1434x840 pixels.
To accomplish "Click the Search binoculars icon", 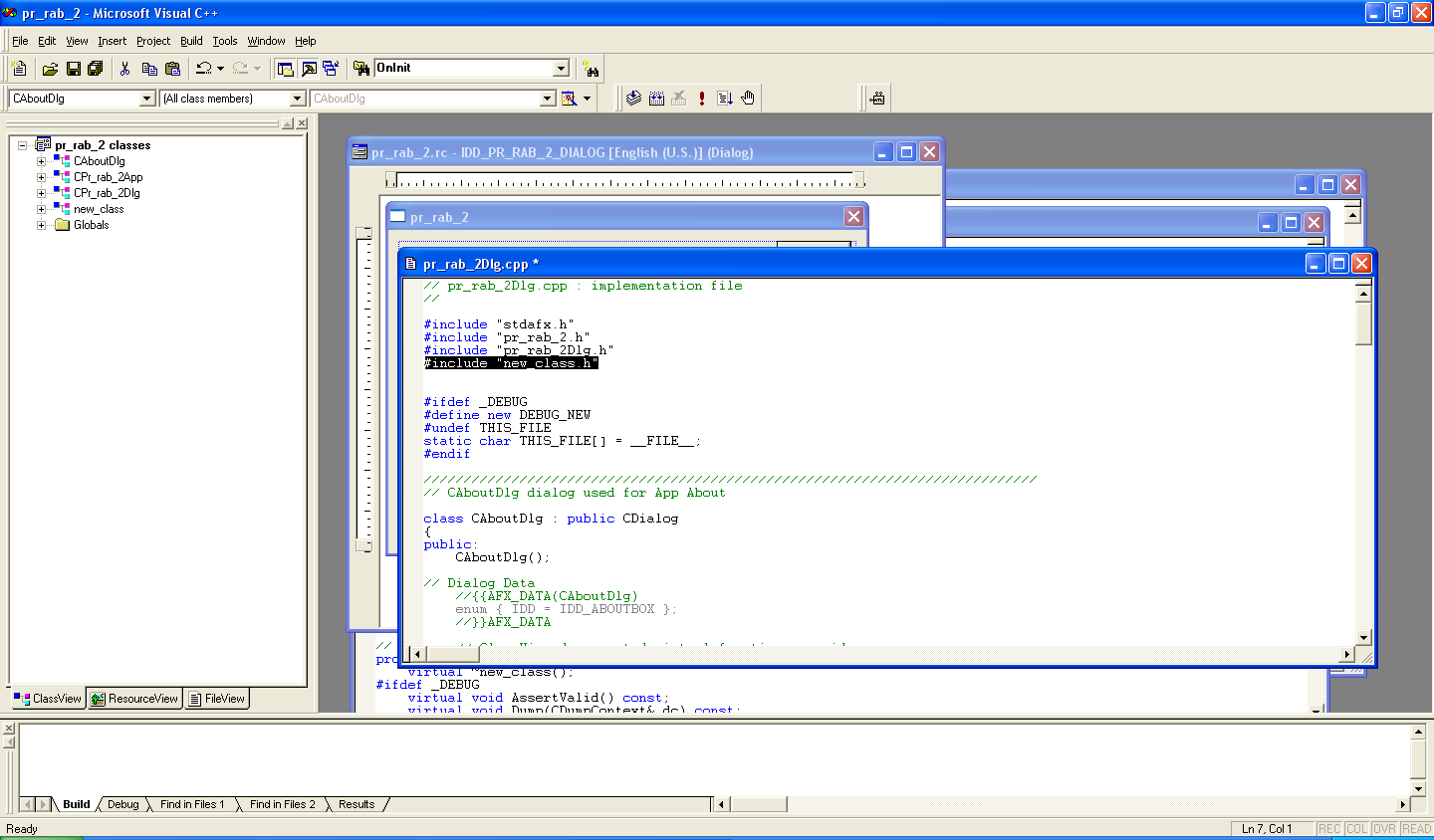I will (x=592, y=69).
